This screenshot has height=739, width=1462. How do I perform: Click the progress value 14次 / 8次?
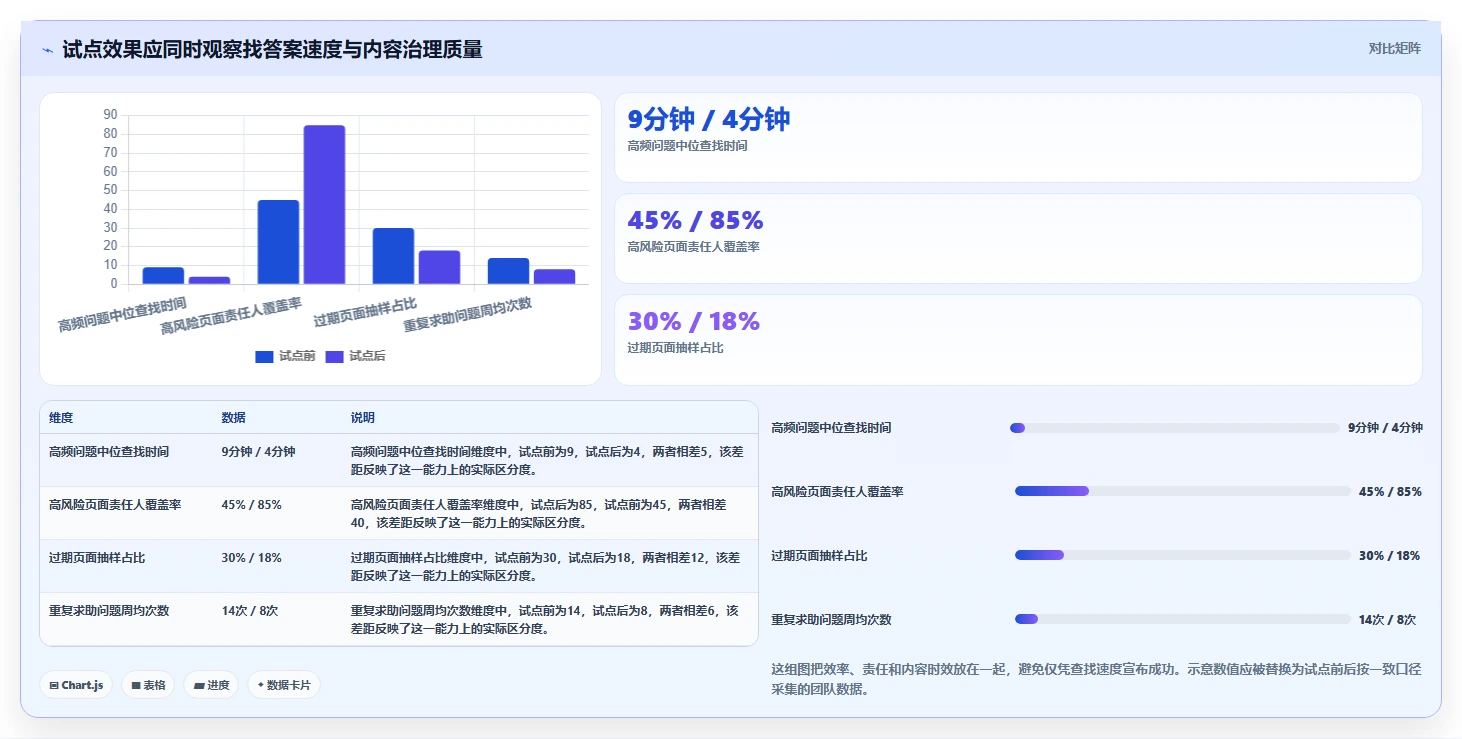point(1387,620)
